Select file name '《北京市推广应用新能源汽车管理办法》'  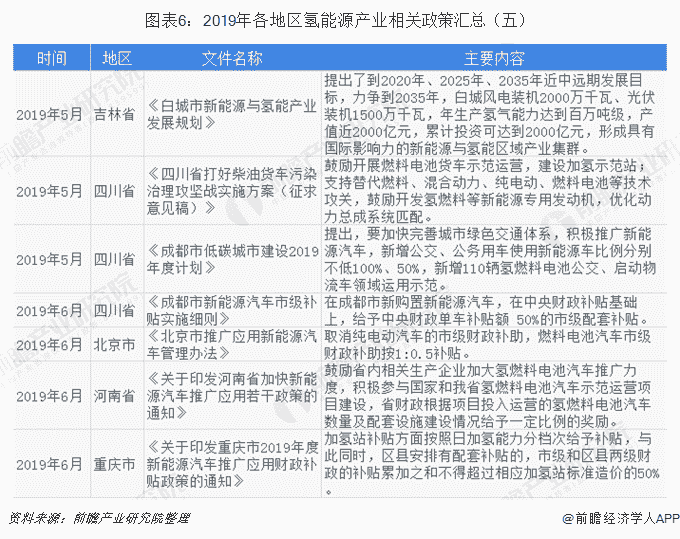pos(232,345)
